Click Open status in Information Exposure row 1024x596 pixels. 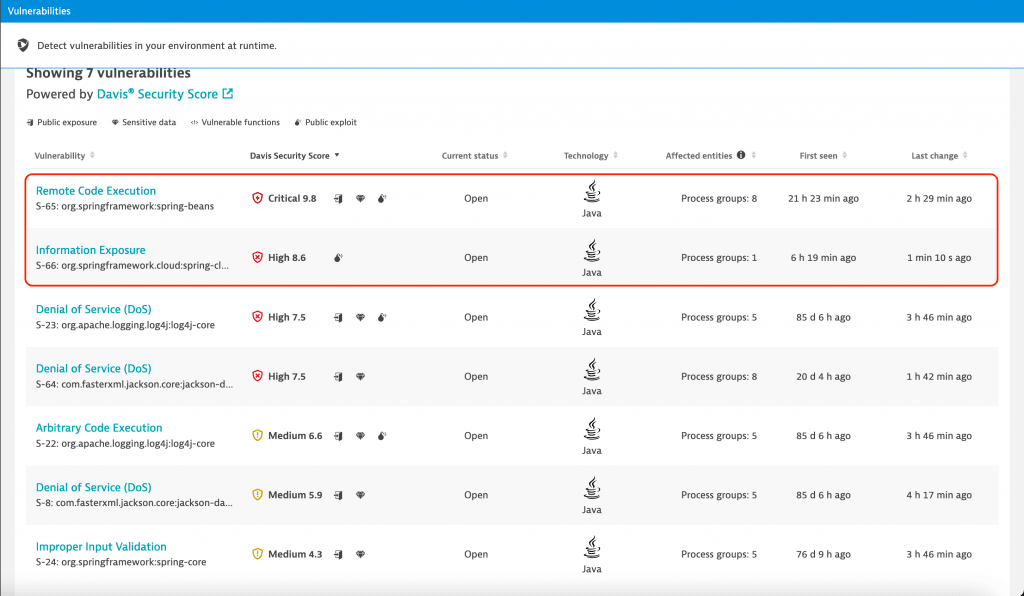pyautogui.click(x=476, y=258)
